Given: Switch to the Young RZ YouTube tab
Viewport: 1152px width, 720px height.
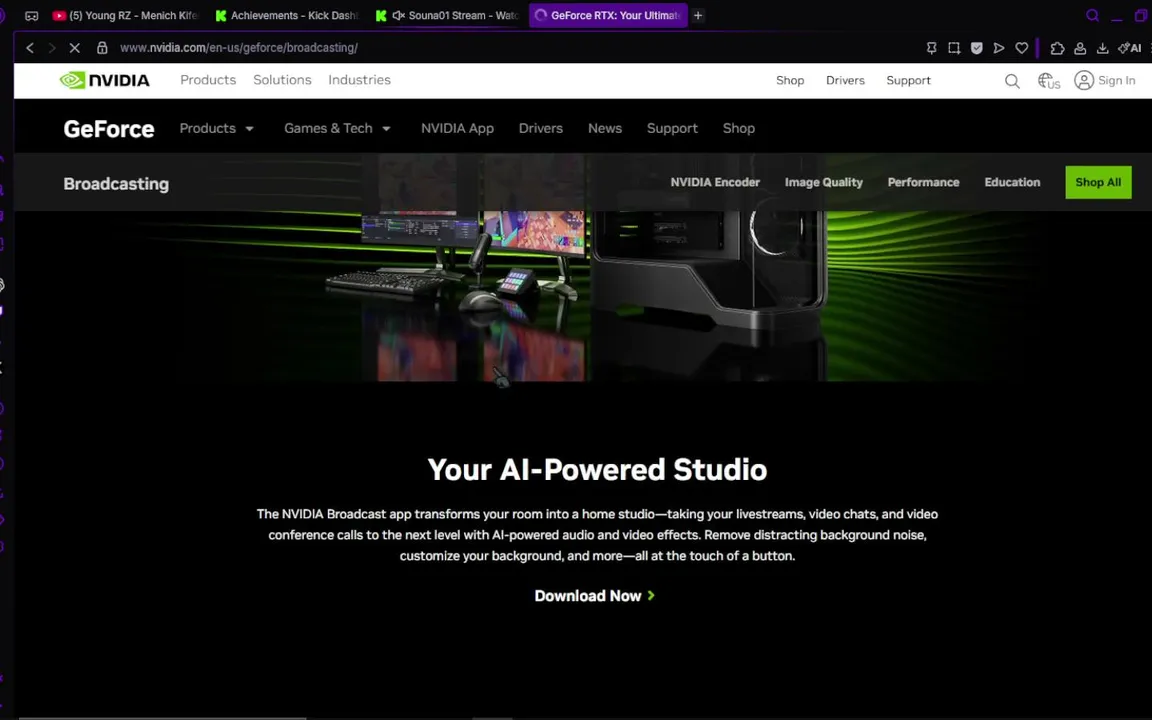Looking at the screenshot, I should (x=126, y=15).
